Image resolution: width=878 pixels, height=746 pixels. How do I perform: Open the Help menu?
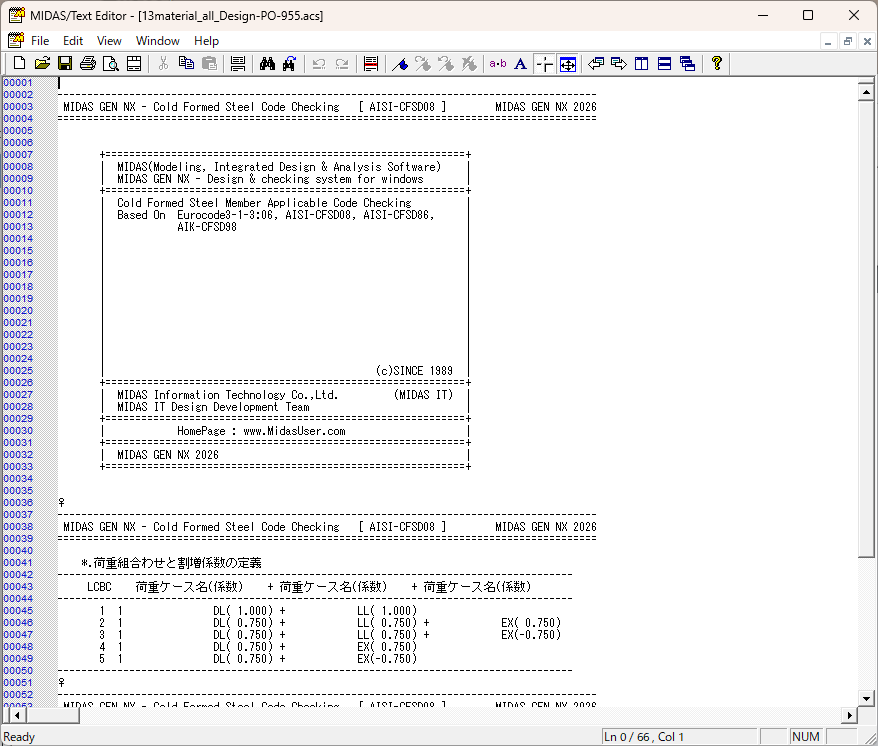206,41
